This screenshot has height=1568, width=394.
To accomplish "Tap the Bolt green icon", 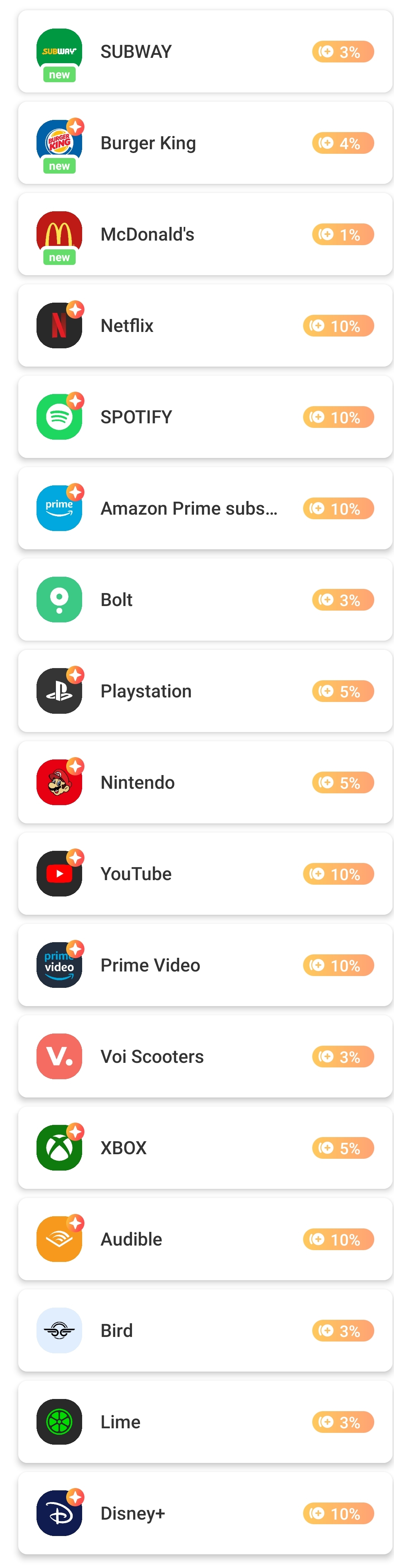I will [59, 599].
